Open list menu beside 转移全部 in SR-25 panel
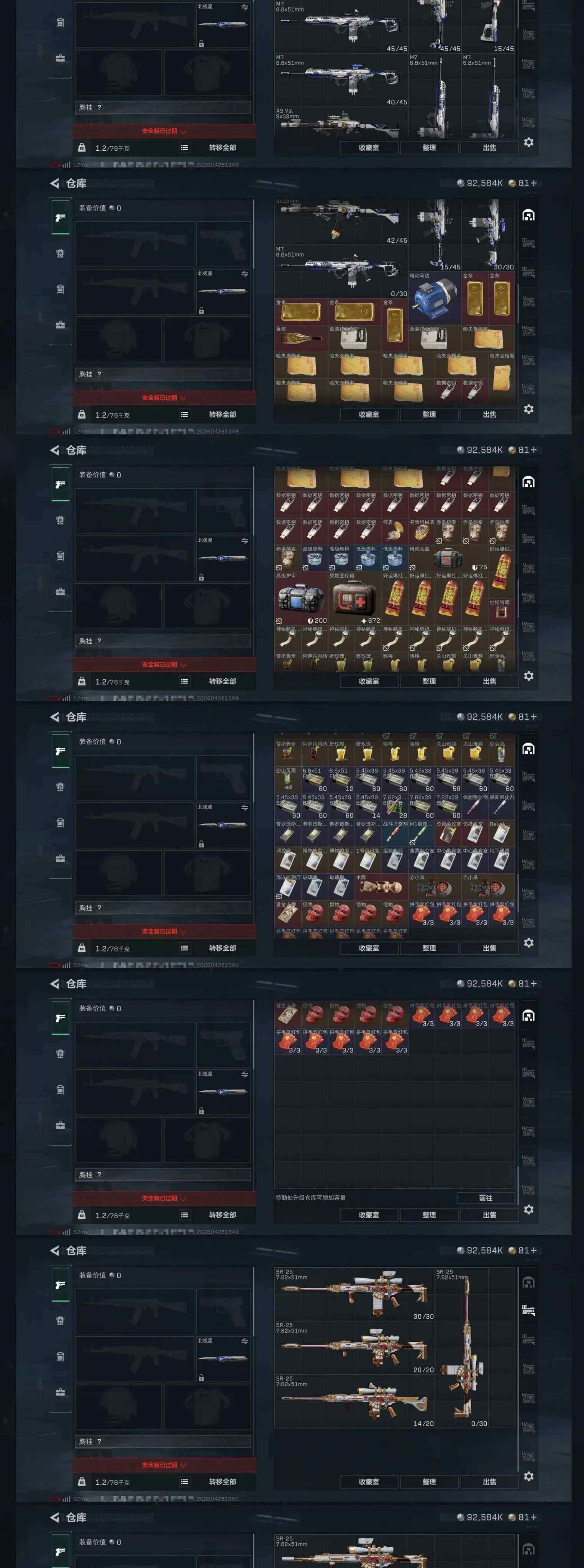This screenshot has height=1568, width=584. tap(184, 1482)
